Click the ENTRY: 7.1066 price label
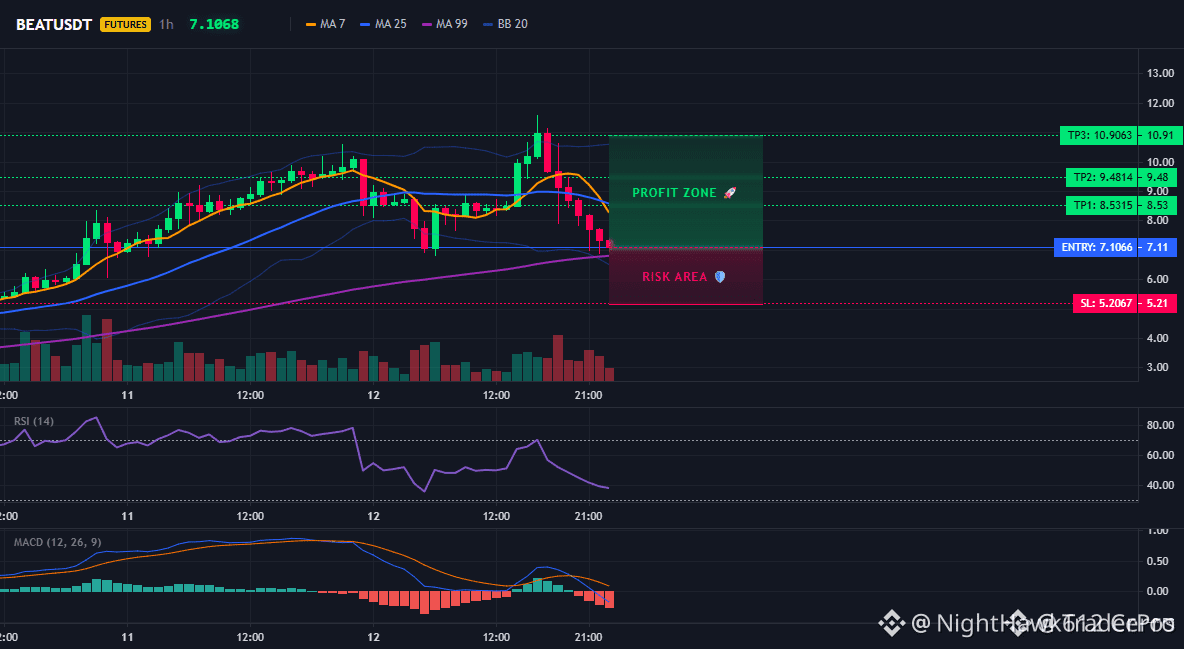 pos(1095,247)
